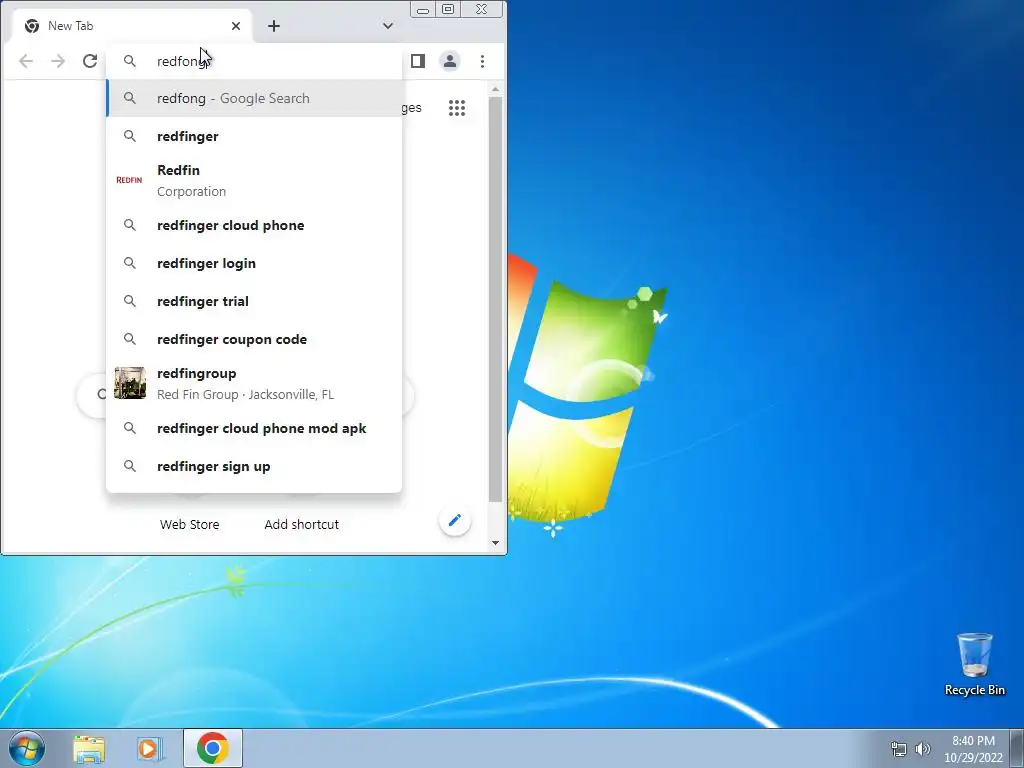Viewport: 1024px width, 768px height.
Task: Click the Show desktop strip
Action: pos(1017,748)
